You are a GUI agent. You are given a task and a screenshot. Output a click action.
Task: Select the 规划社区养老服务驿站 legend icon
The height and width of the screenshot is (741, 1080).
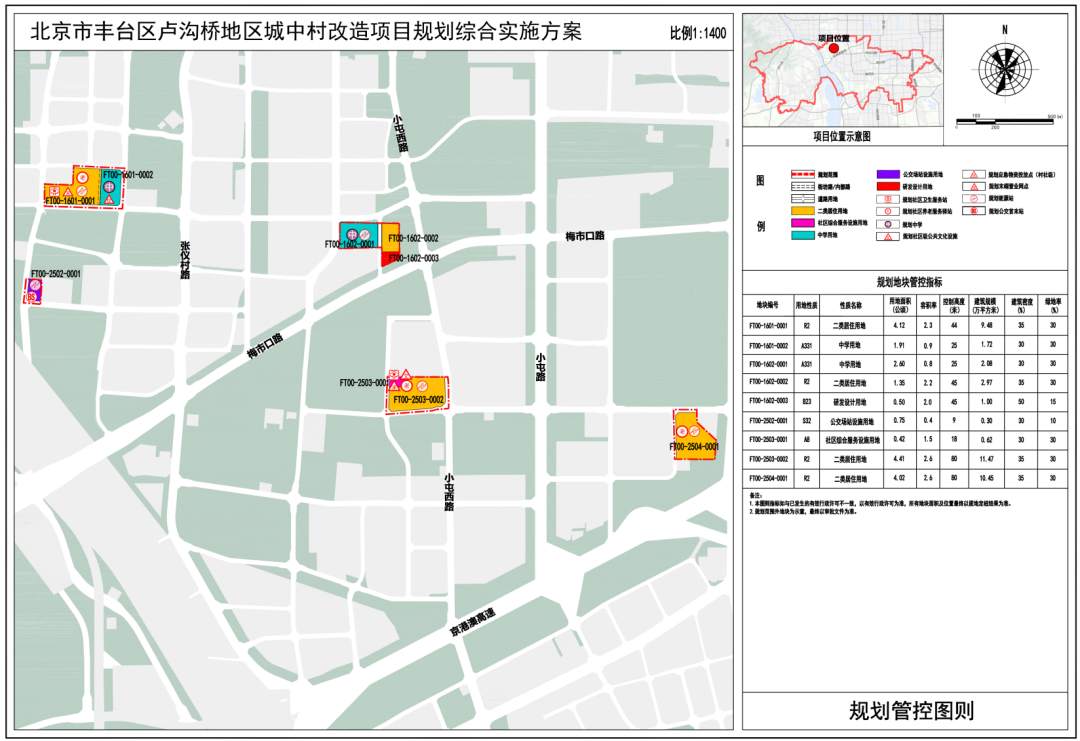click(x=887, y=210)
